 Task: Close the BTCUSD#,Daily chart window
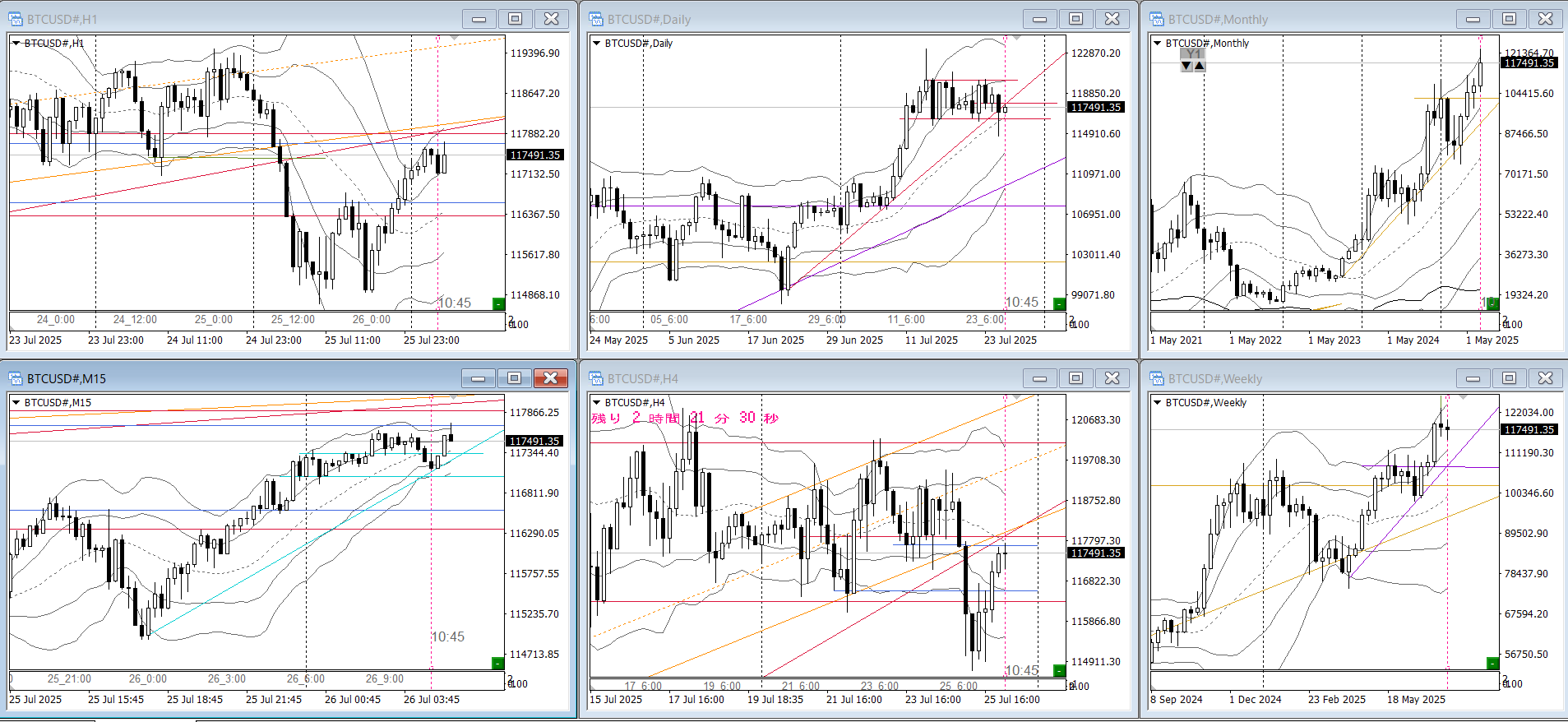click(1112, 19)
